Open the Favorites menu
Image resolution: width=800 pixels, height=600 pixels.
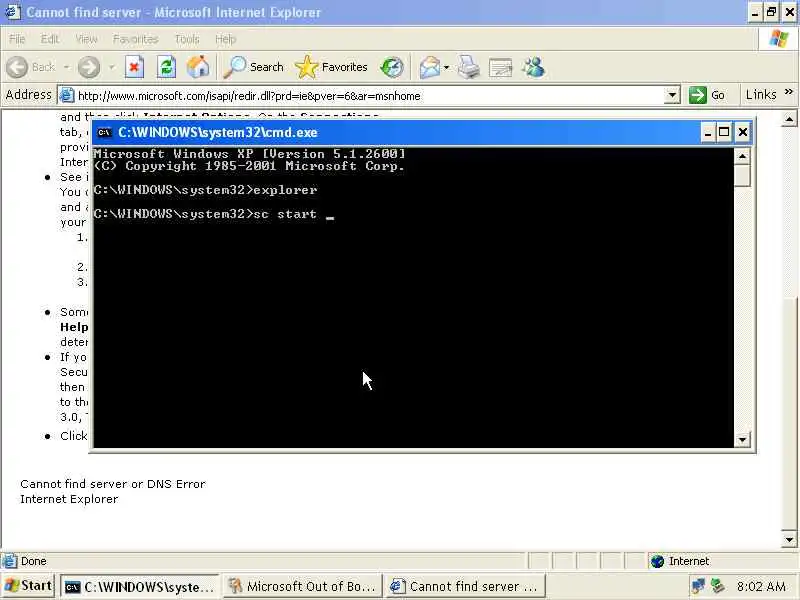pyautogui.click(x=135, y=39)
